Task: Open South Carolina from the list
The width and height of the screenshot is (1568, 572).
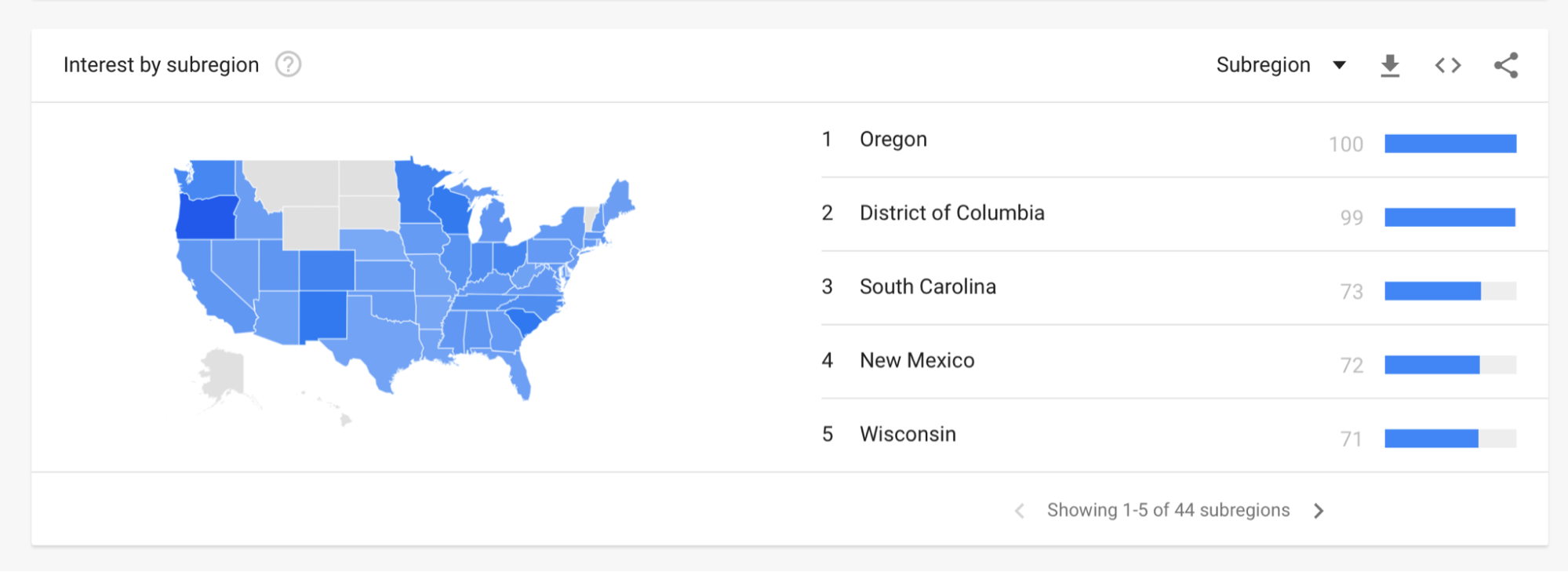Action: click(x=927, y=287)
